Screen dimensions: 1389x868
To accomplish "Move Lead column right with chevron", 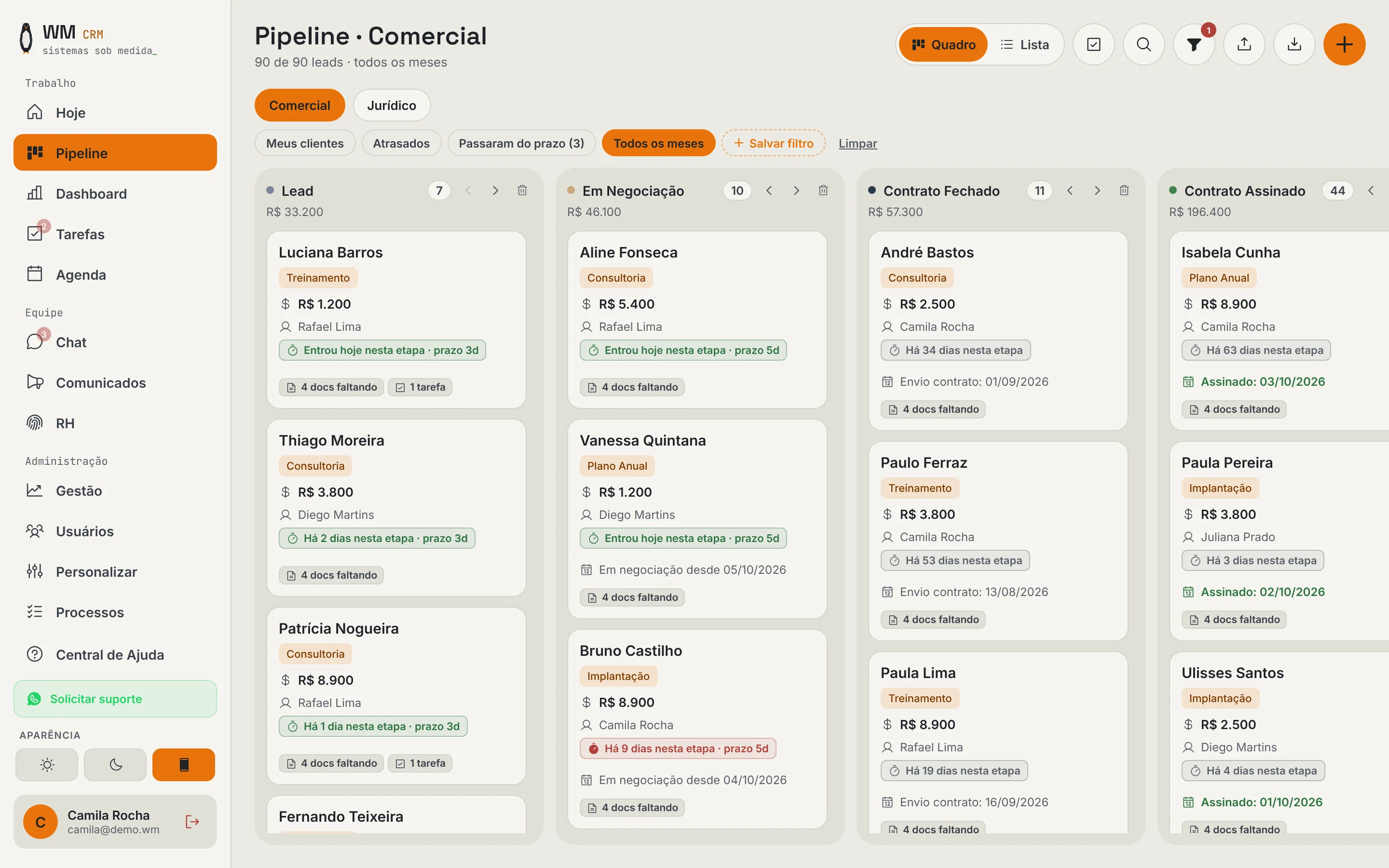I will click(495, 190).
